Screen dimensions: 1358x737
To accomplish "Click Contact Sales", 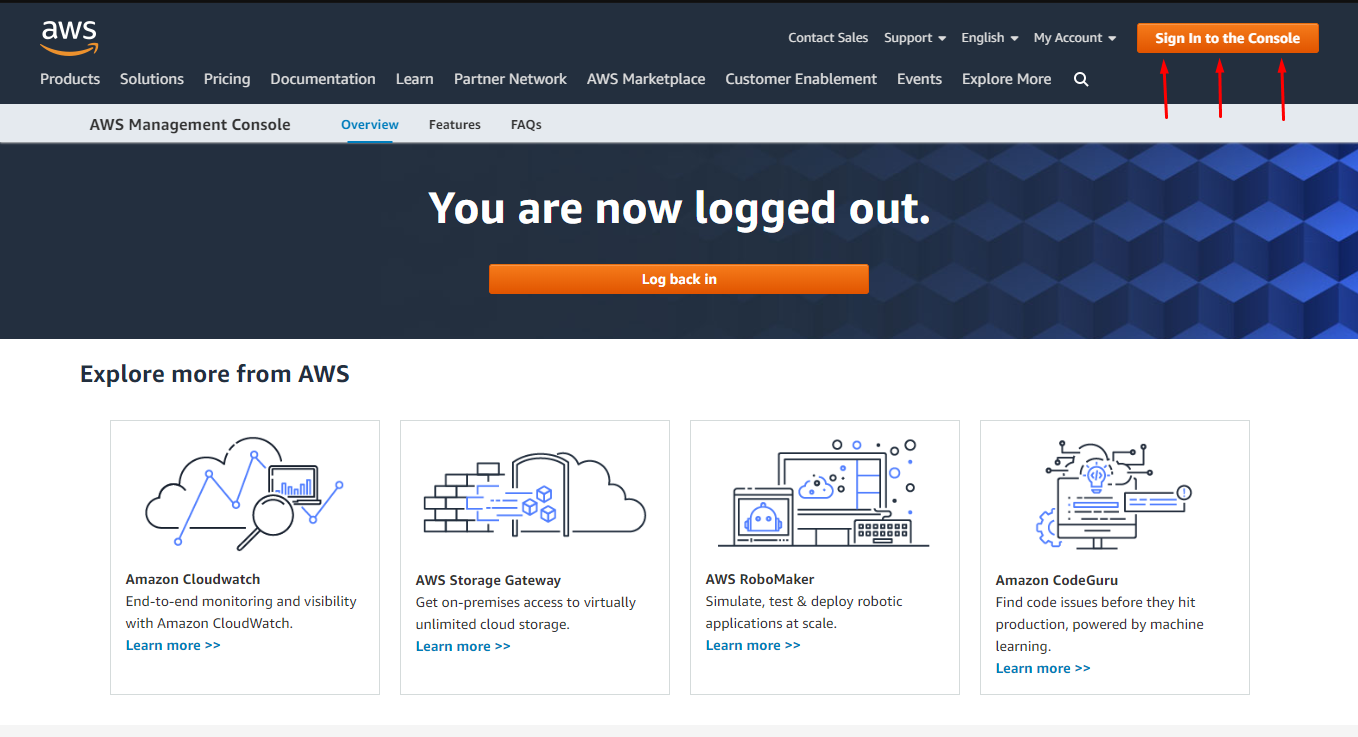I will tap(828, 37).
